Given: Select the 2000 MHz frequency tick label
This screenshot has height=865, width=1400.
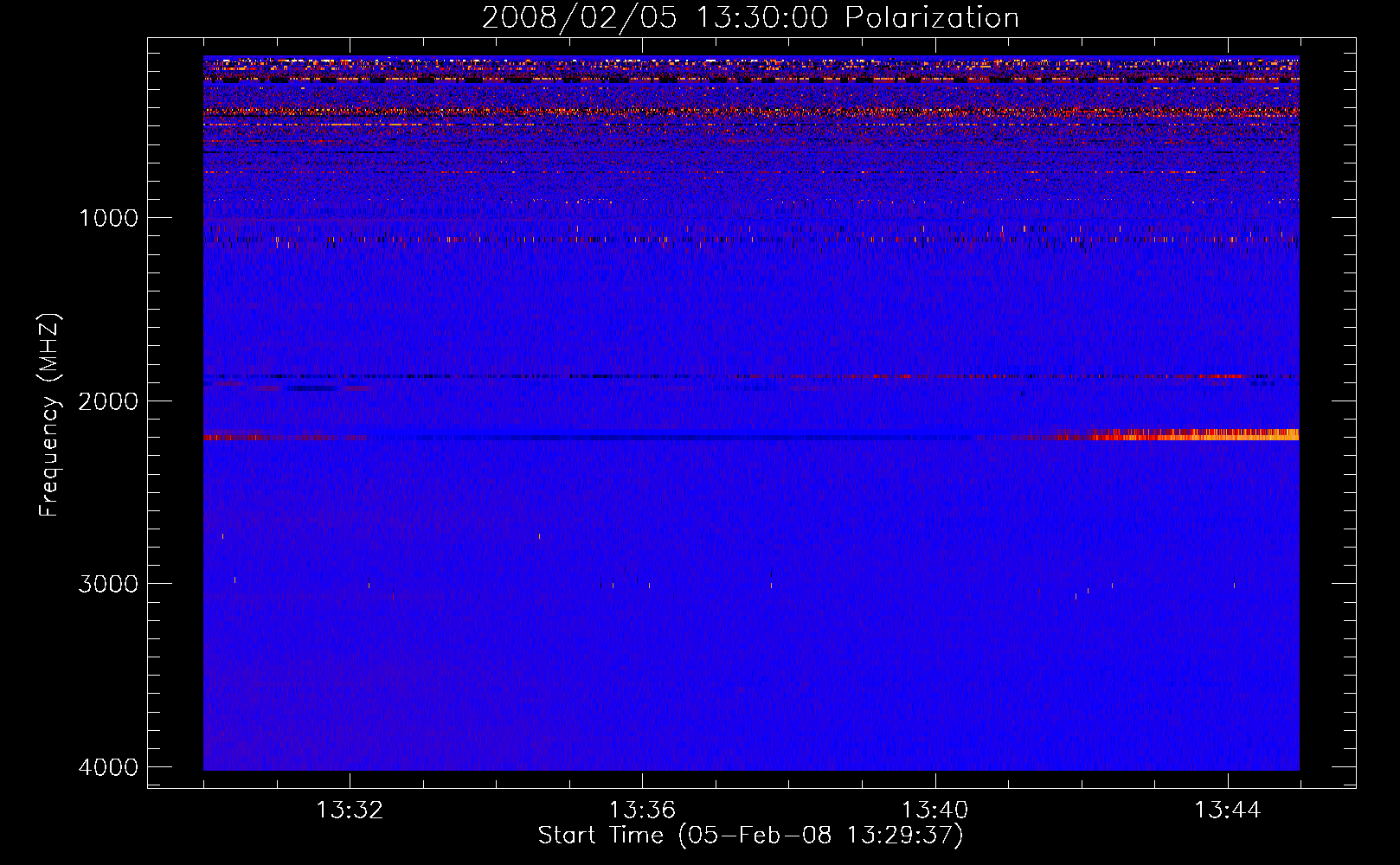Looking at the screenshot, I should (x=108, y=401).
